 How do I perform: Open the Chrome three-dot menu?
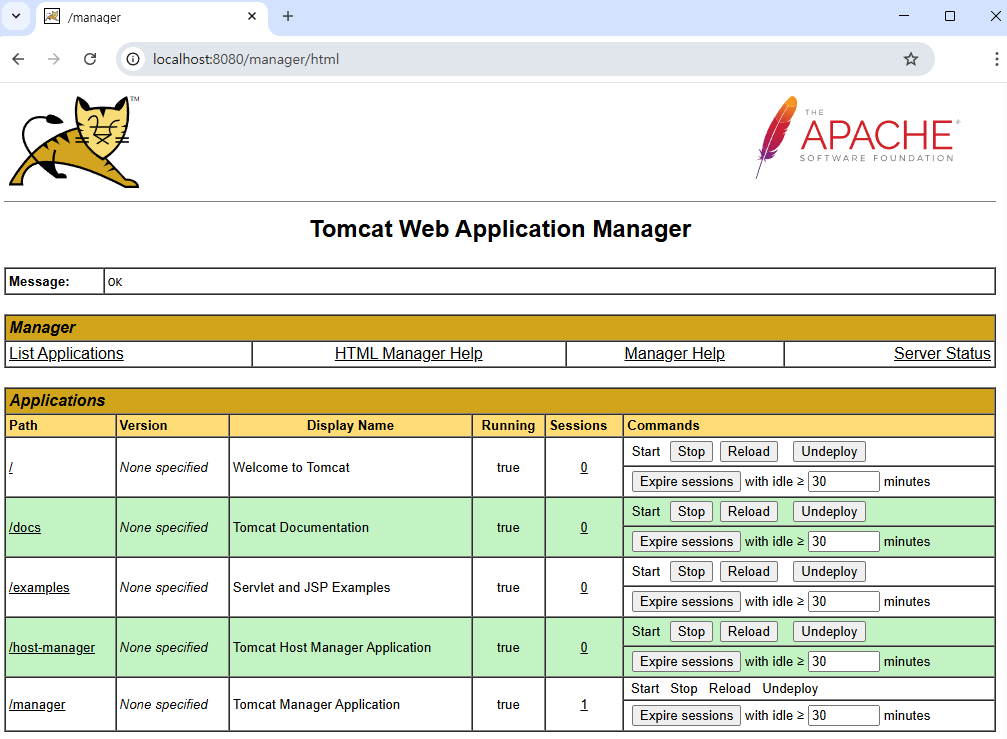[x=996, y=59]
